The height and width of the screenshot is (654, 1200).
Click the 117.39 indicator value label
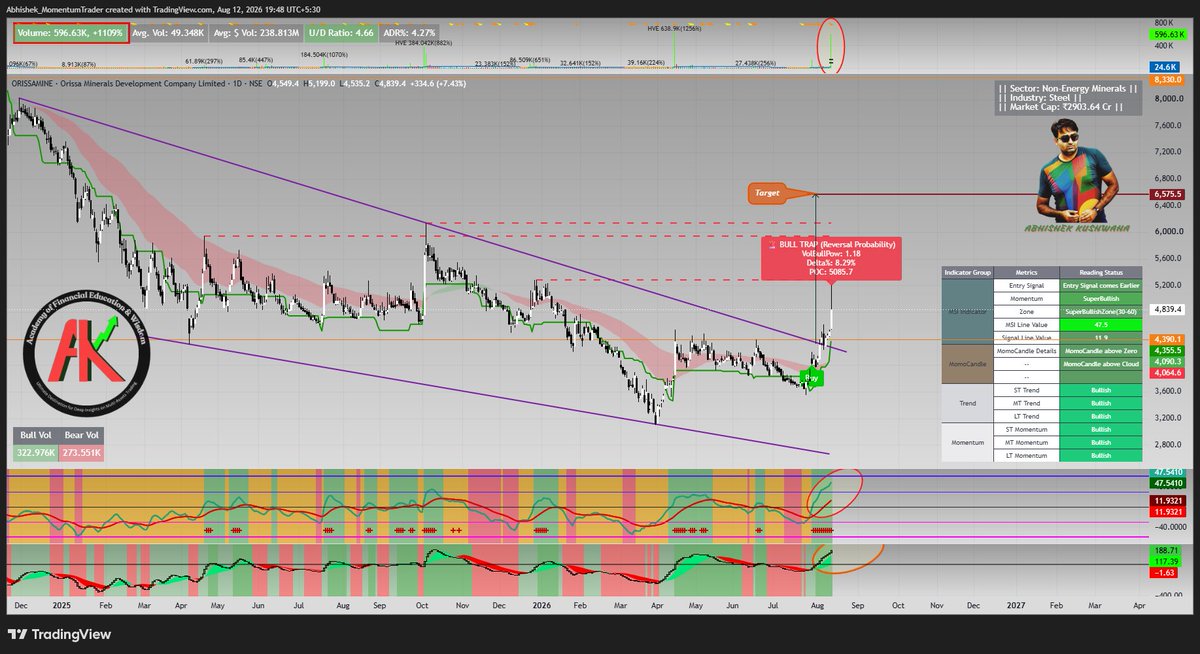click(1165, 561)
